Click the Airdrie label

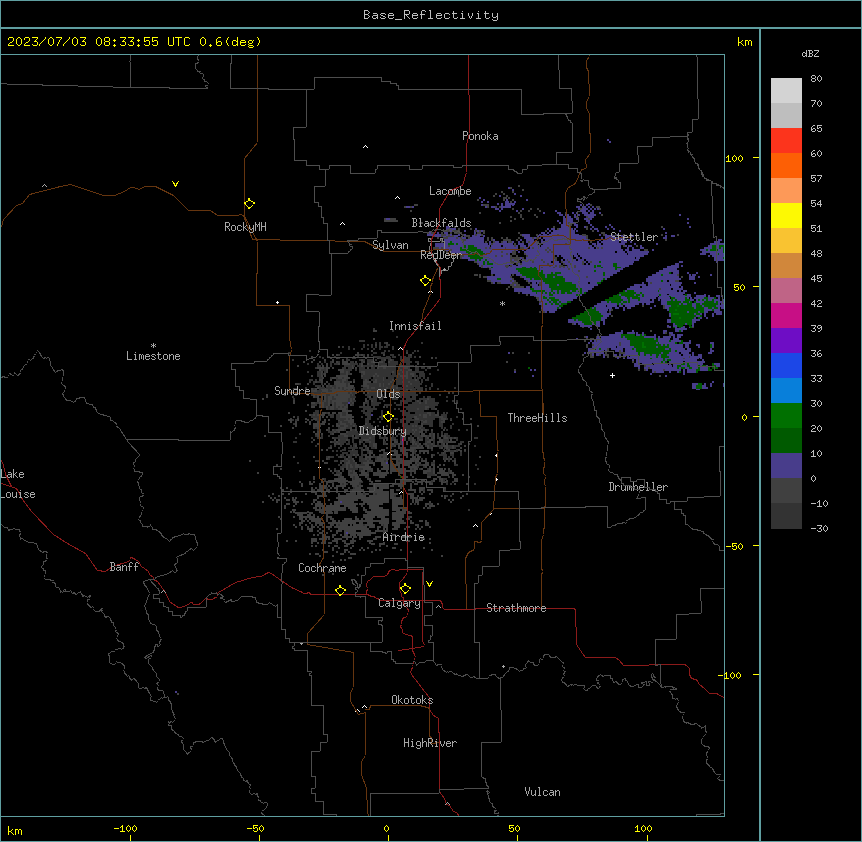pos(404,537)
